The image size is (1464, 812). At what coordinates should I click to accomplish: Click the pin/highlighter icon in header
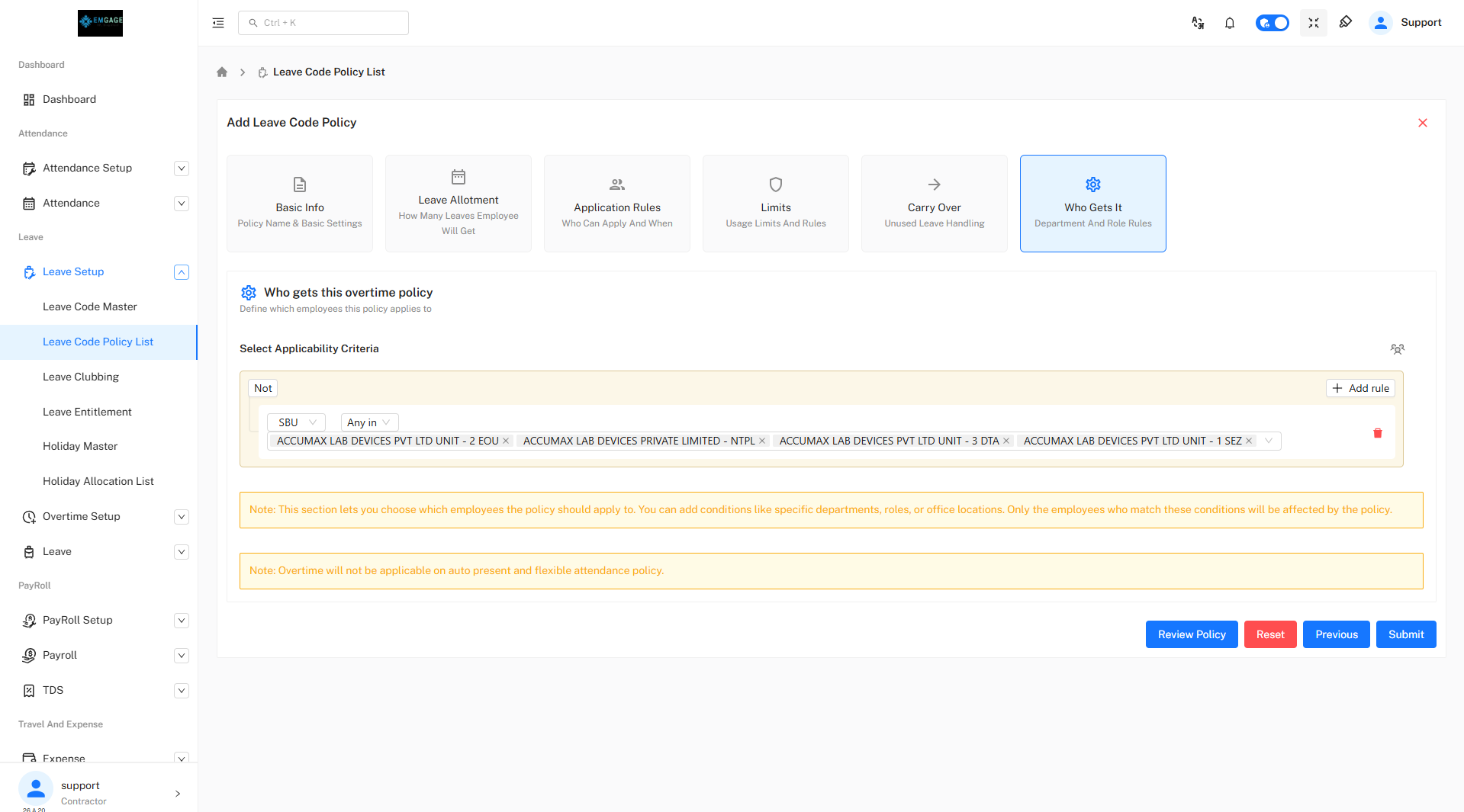tap(1346, 22)
